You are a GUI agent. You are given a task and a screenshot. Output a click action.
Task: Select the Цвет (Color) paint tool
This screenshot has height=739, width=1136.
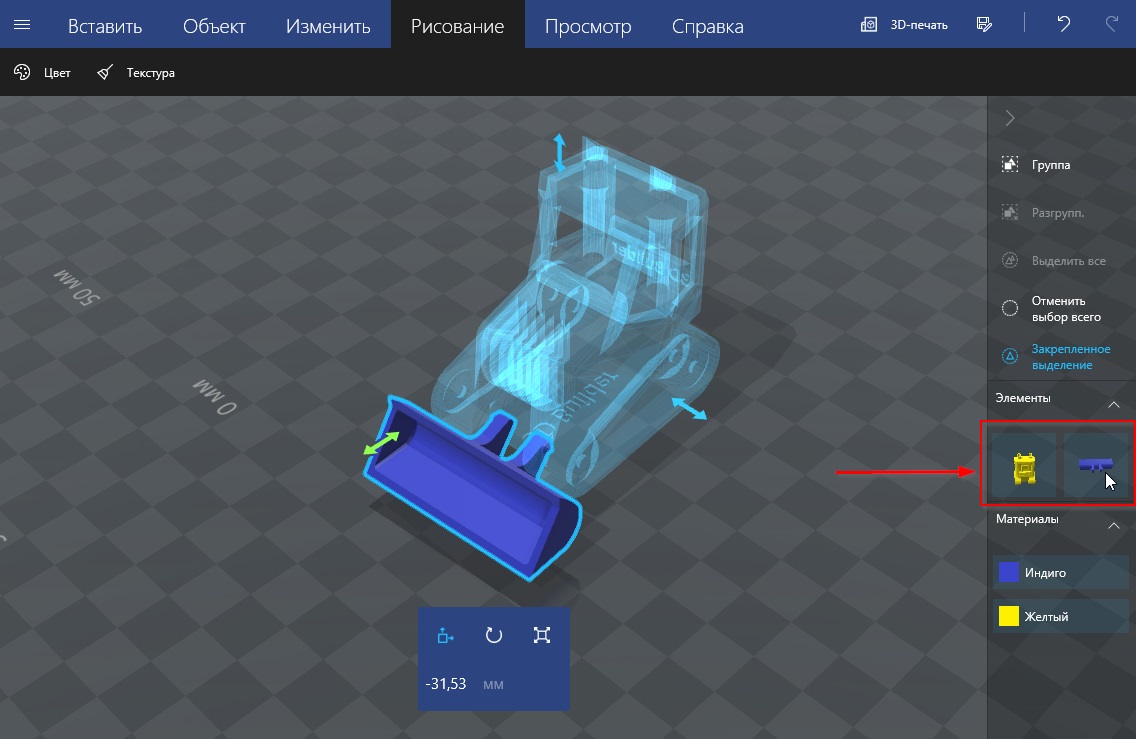point(42,73)
